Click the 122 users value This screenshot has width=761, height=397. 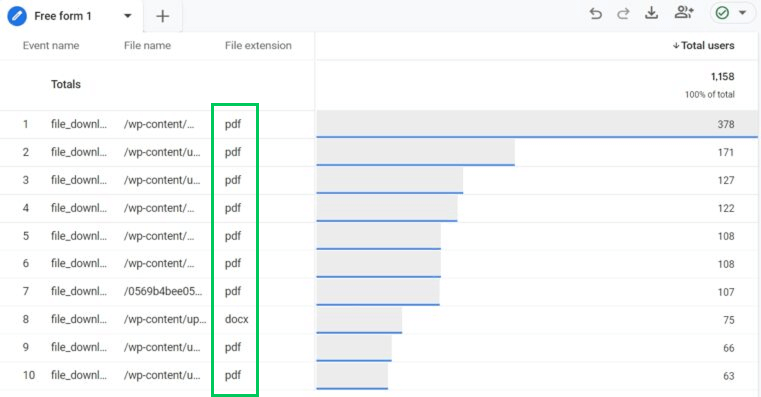(x=726, y=208)
